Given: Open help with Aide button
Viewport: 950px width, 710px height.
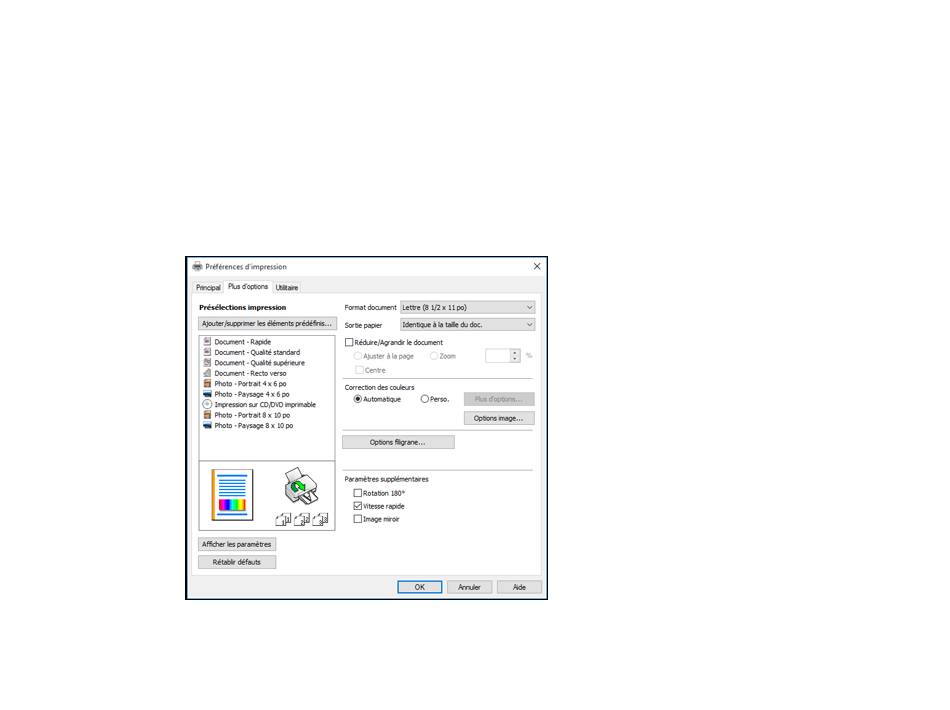Looking at the screenshot, I should (519, 587).
